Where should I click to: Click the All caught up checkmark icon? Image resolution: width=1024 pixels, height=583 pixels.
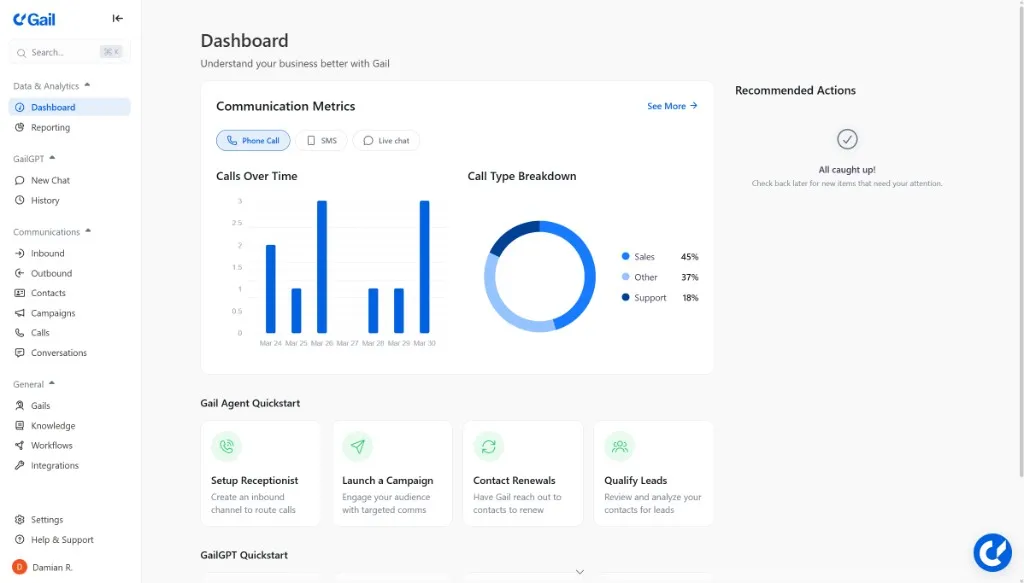847,139
